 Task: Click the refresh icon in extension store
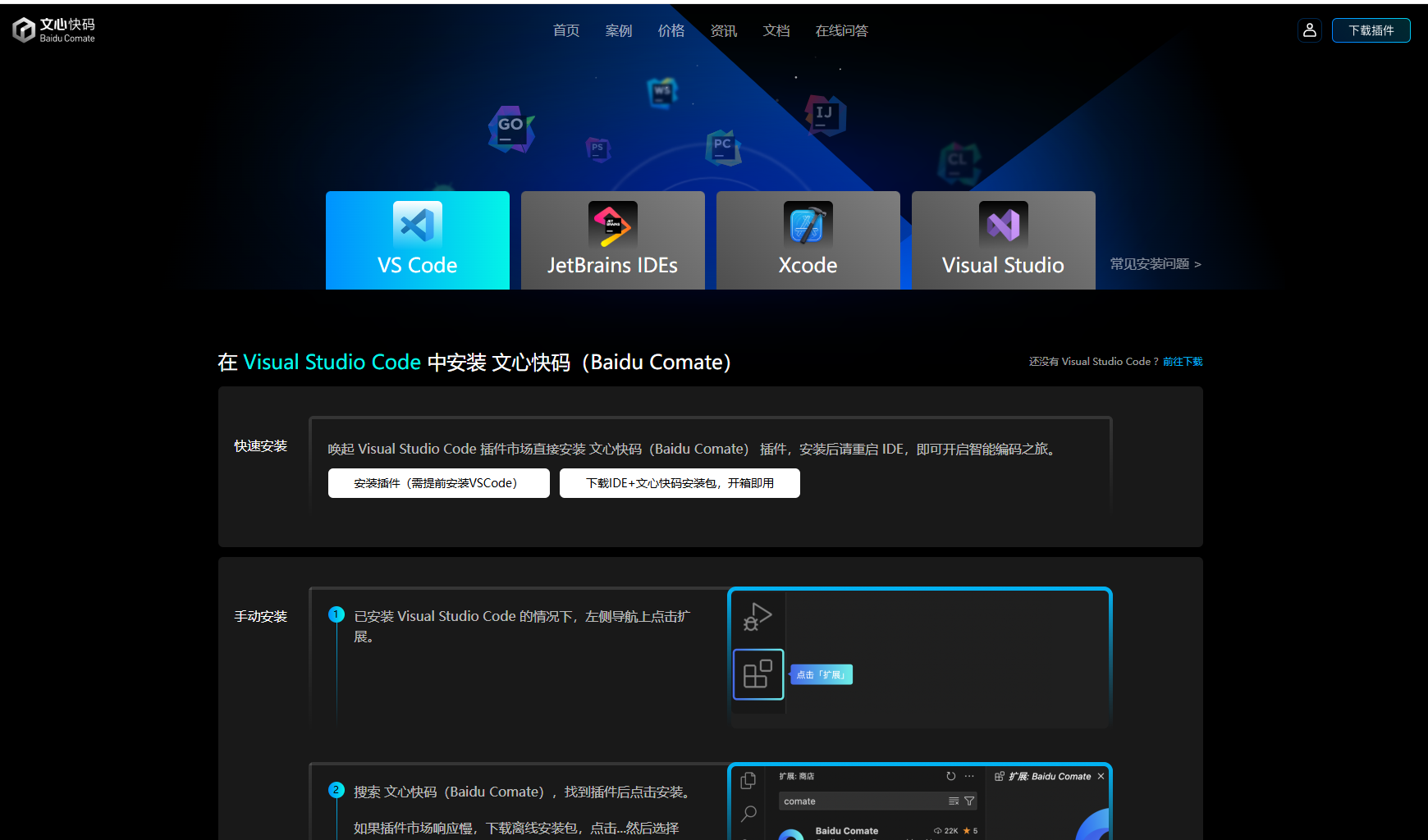coord(951,776)
